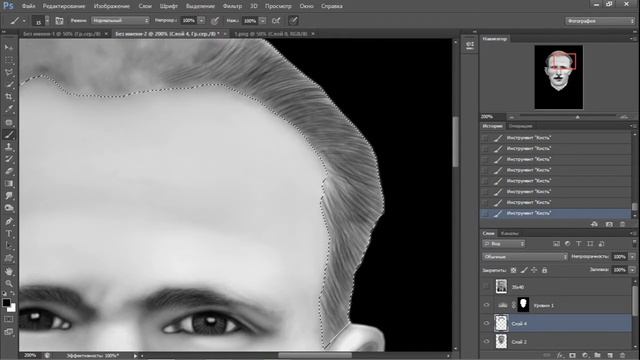This screenshot has width=640, height=360.
Task: Toggle airbrush mode in options bar
Action: (x=276, y=20)
